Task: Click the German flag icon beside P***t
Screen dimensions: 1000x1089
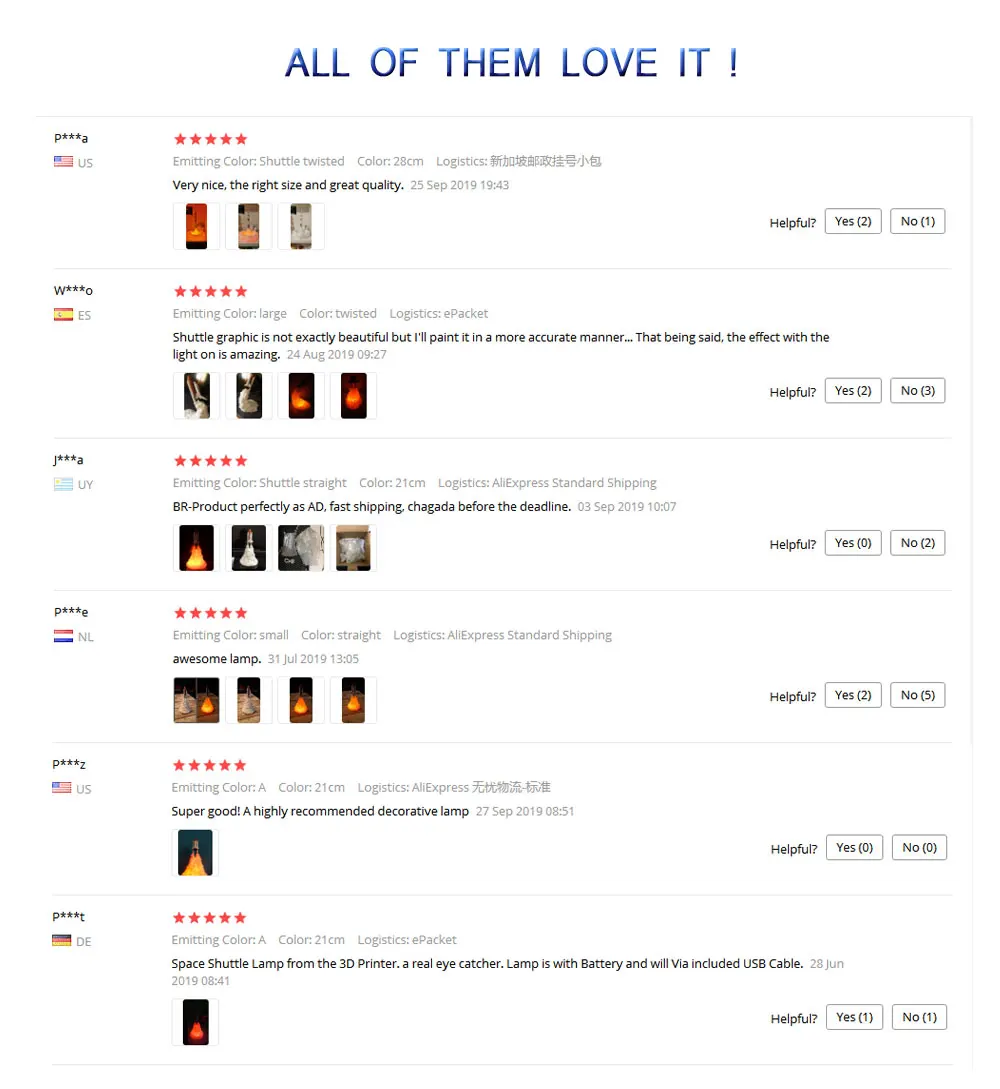Action: pyautogui.click(x=62, y=940)
